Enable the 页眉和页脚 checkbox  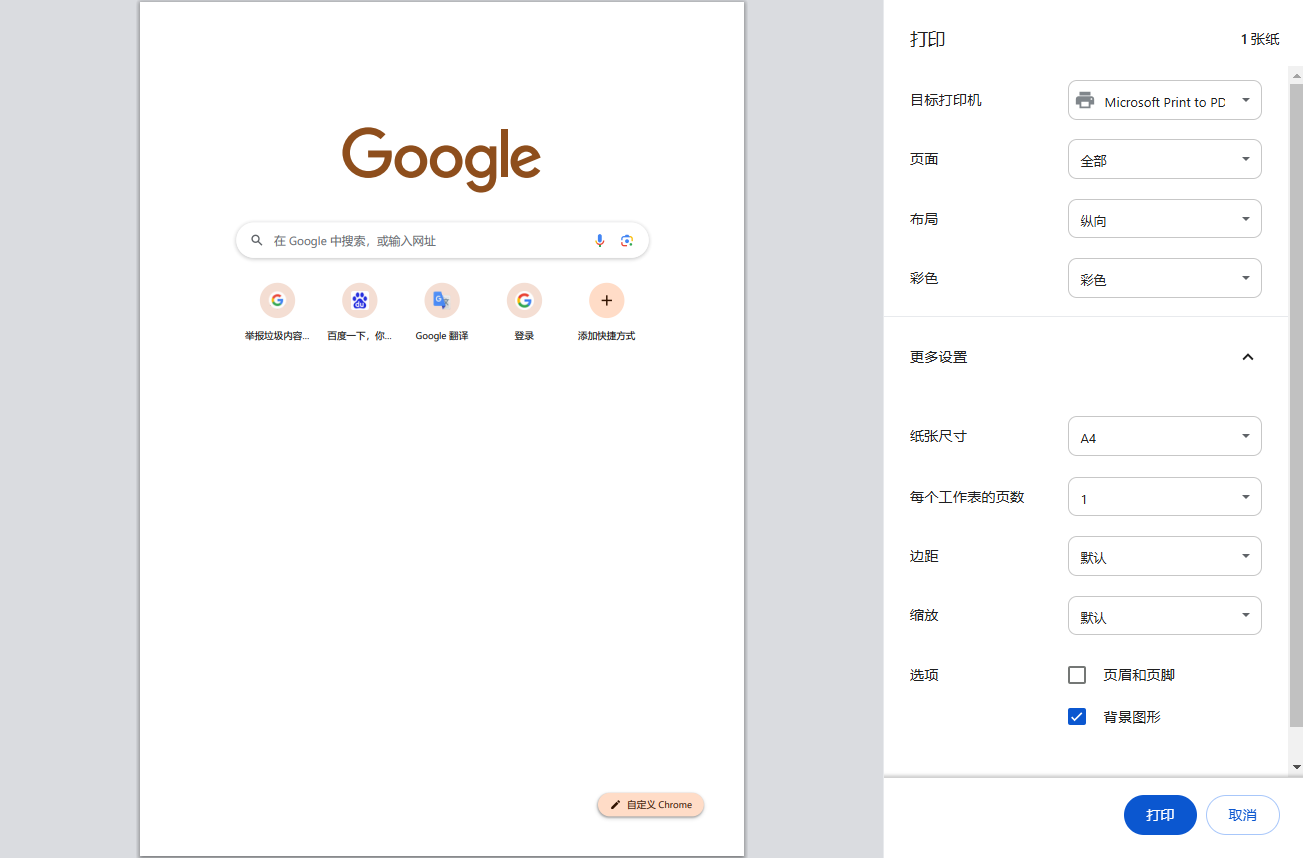point(1077,675)
